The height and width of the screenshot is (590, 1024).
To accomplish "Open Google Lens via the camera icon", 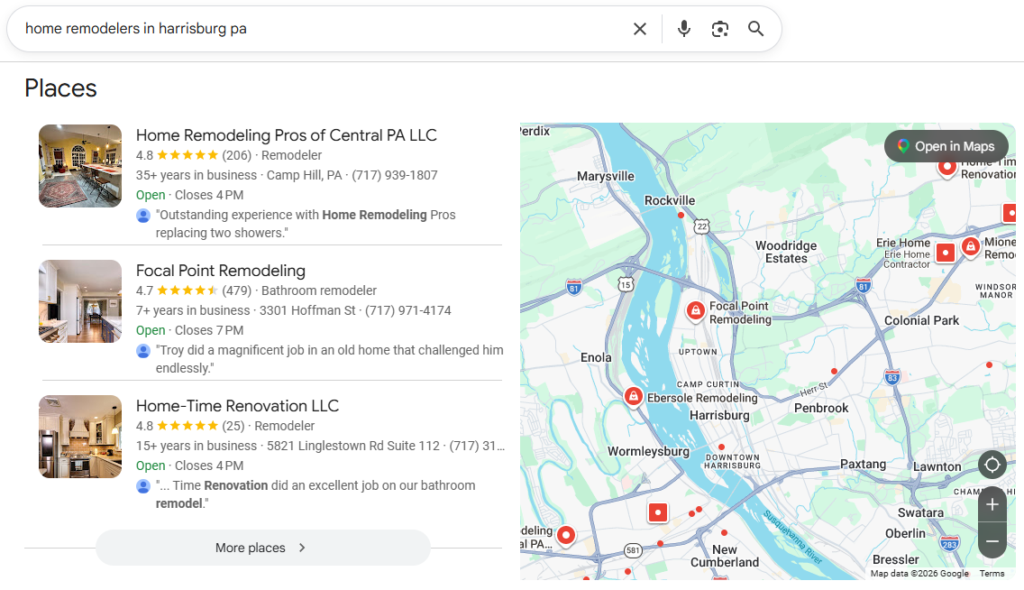I will pyautogui.click(x=720, y=29).
